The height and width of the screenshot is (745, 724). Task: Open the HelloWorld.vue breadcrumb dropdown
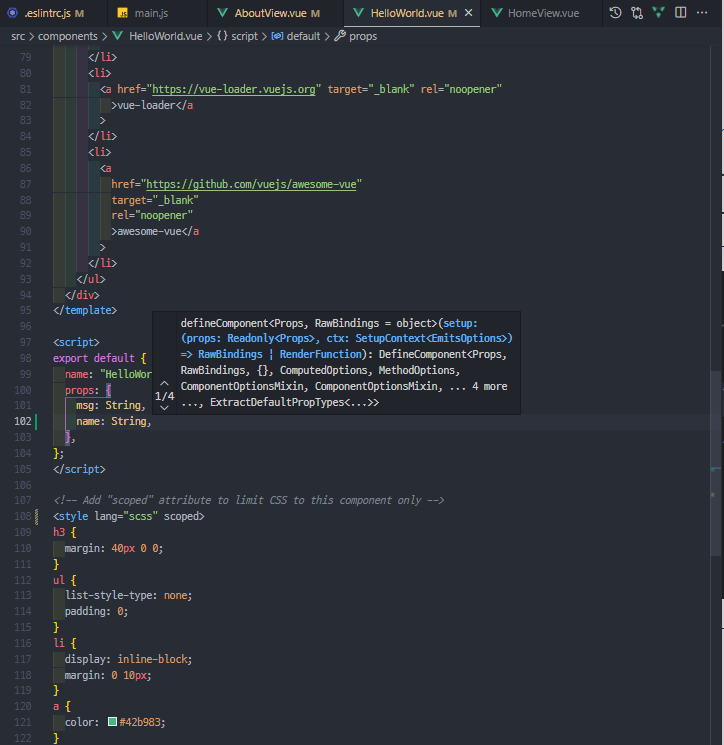pyautogui.click(x=165, y=36)
